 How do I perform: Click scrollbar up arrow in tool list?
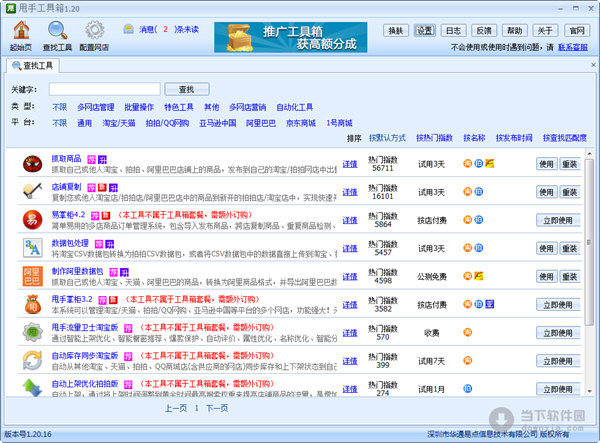coord(589,153)
